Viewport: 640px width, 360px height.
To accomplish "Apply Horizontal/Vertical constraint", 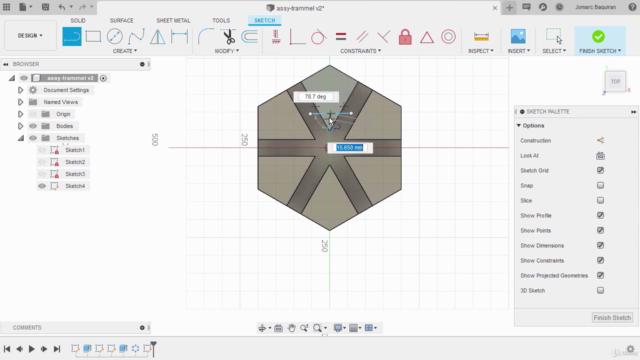I will pyautogui.click(x=276, y=37).
